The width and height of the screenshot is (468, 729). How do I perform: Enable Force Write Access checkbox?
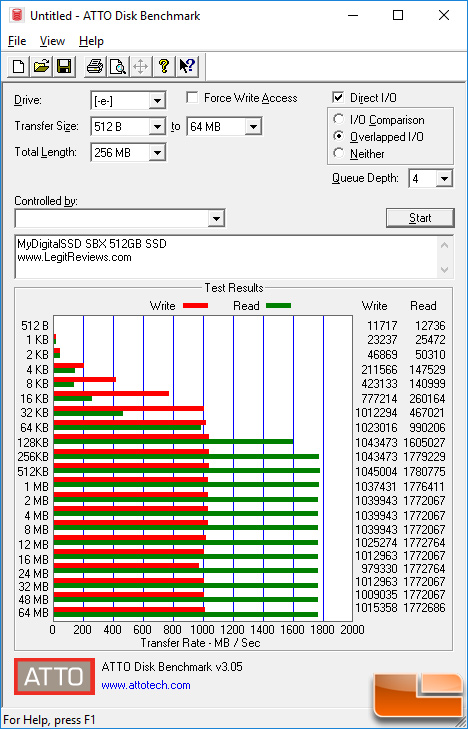click(x=192, y=98)
